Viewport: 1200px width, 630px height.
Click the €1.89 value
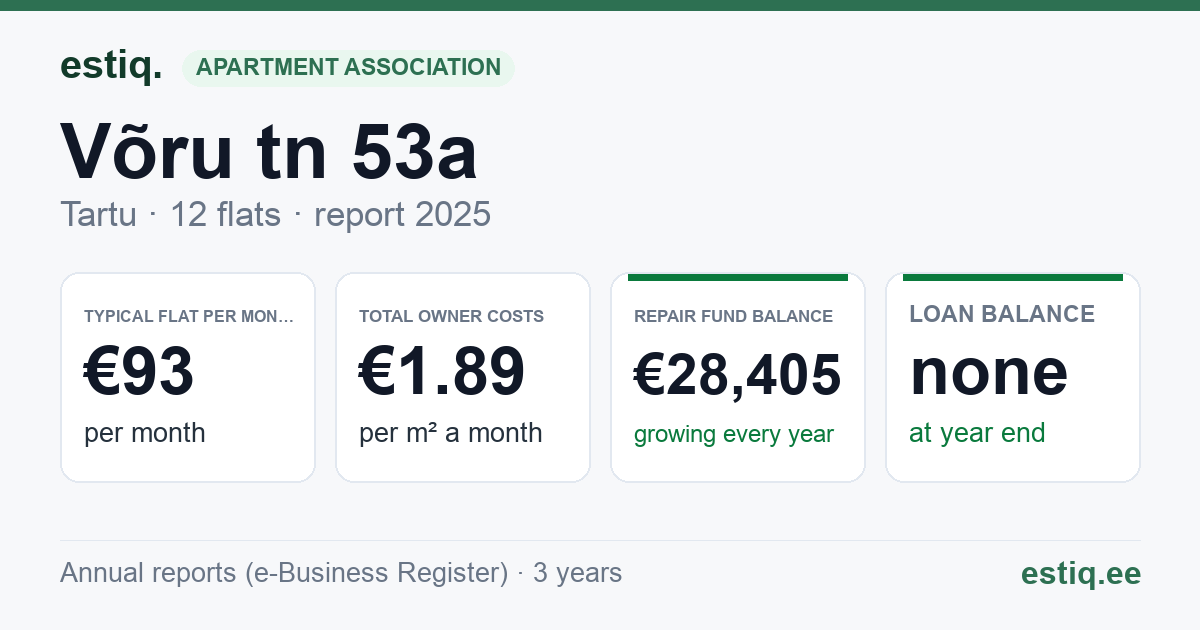point(442,372)
